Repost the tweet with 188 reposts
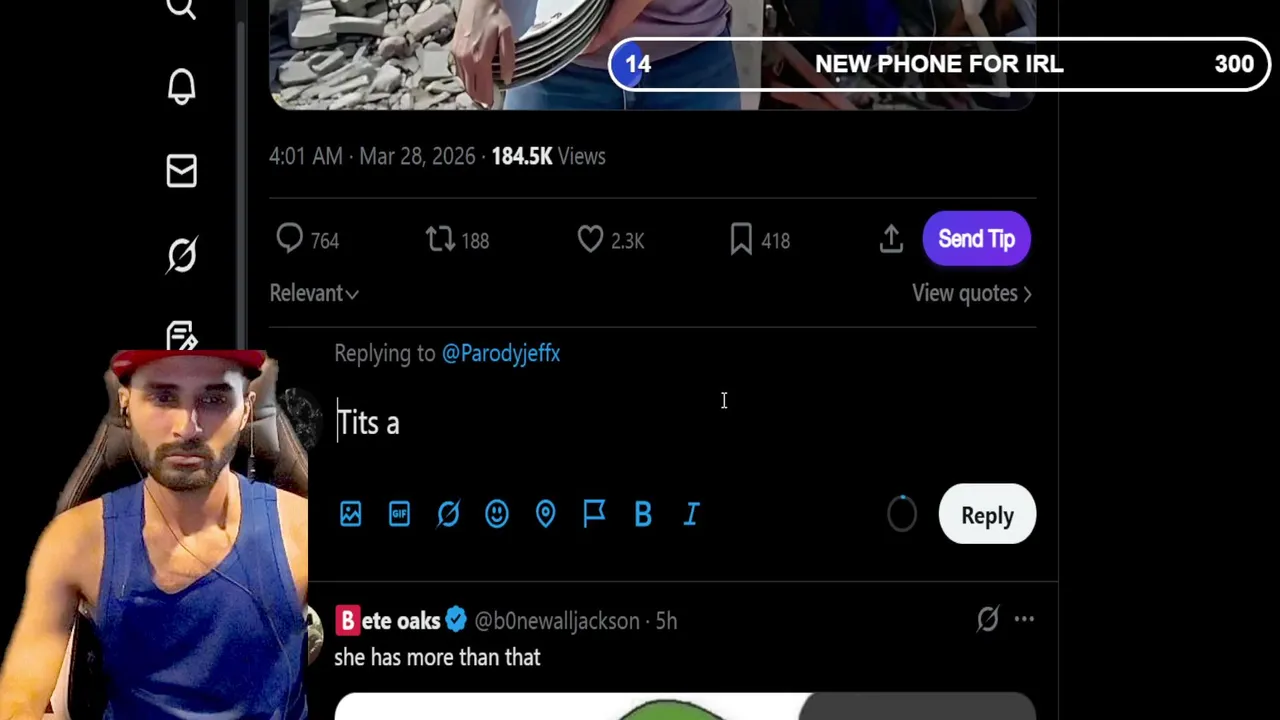 click(x=440, y=239)
